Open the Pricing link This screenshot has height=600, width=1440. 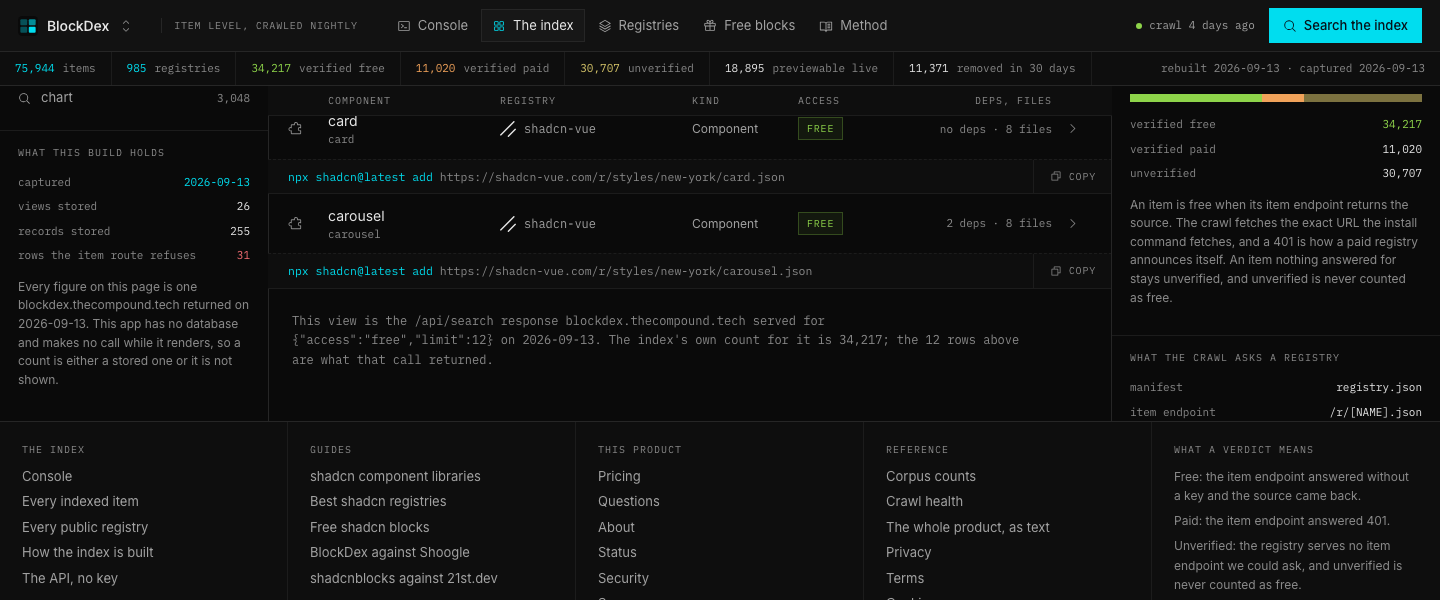click(x=619, y=477)
